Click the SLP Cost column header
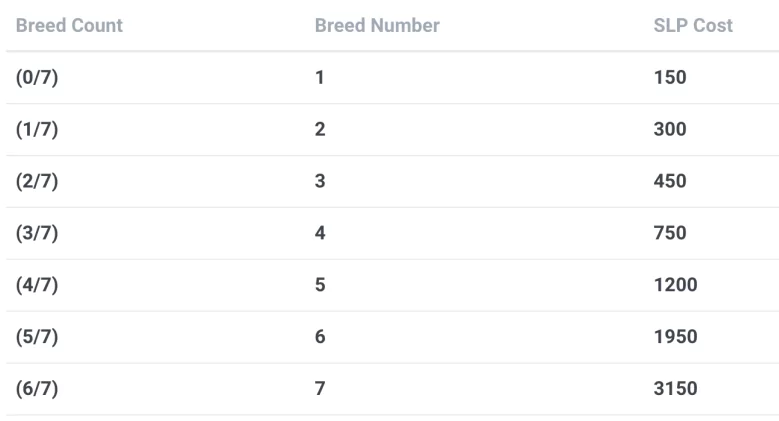Viewport: 779px width, 421px height. point(693,25)
